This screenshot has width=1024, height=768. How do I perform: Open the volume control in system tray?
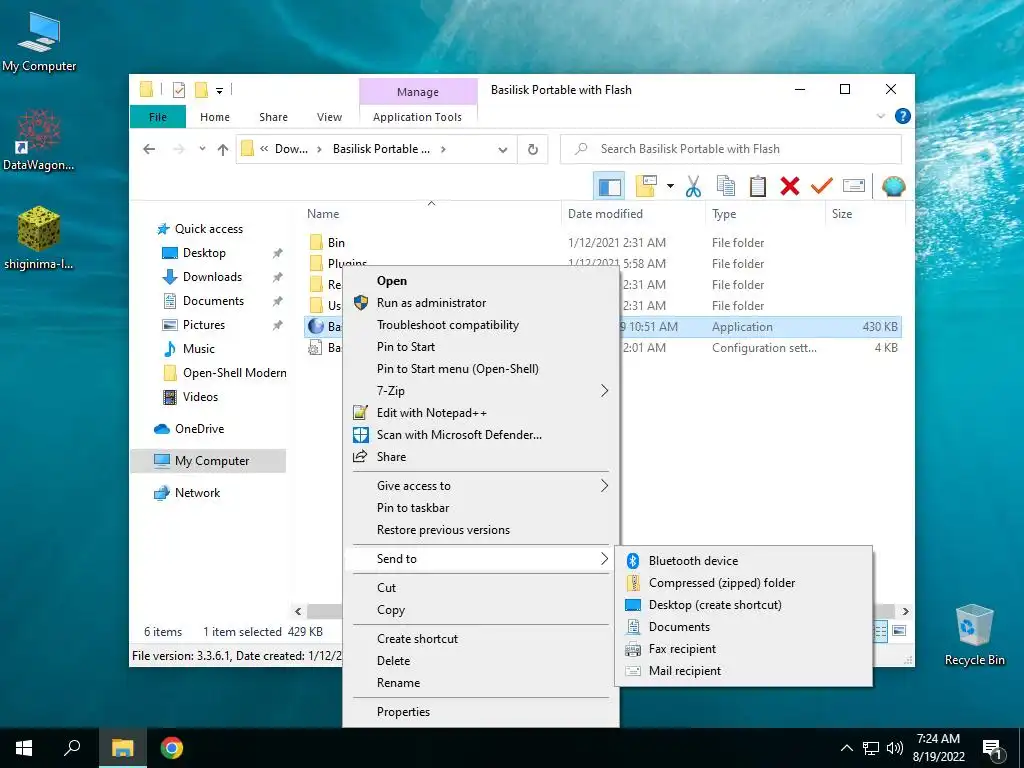click(895, 748)
